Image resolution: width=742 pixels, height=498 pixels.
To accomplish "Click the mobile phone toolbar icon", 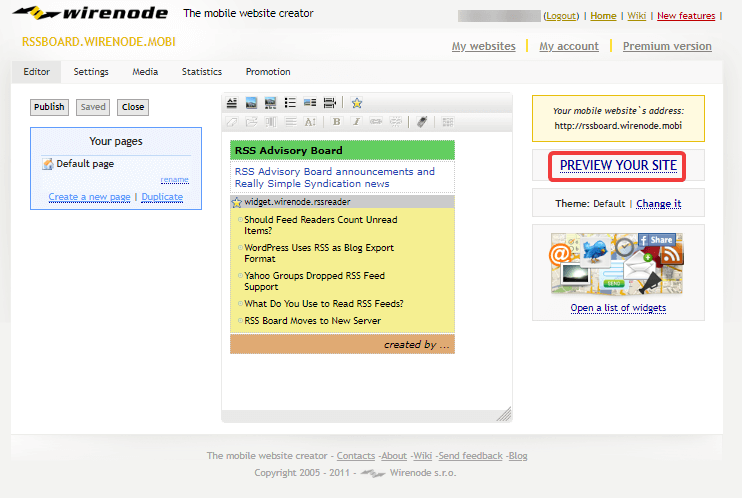I will (x=422, y=122).
